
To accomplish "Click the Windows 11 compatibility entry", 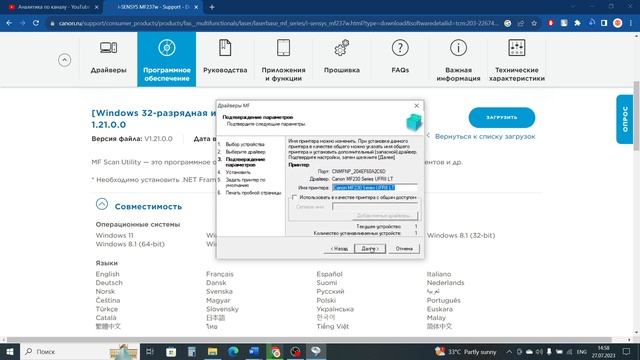I will click(115, 235).
